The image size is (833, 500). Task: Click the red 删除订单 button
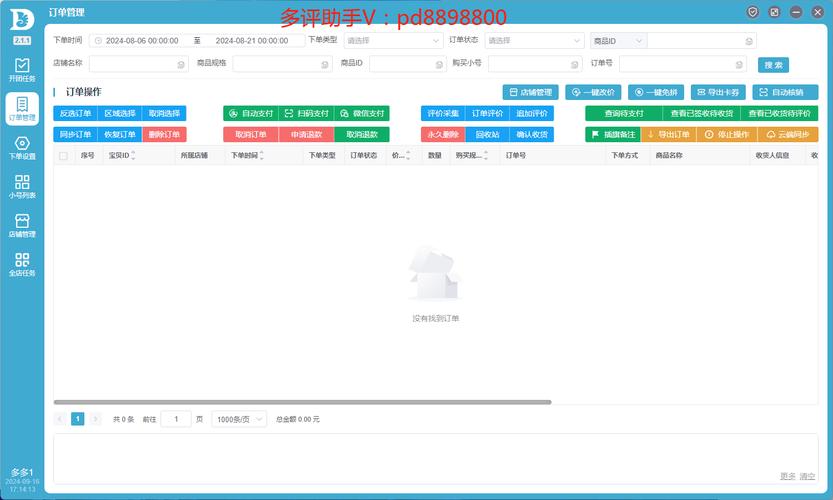pos(164,134)
